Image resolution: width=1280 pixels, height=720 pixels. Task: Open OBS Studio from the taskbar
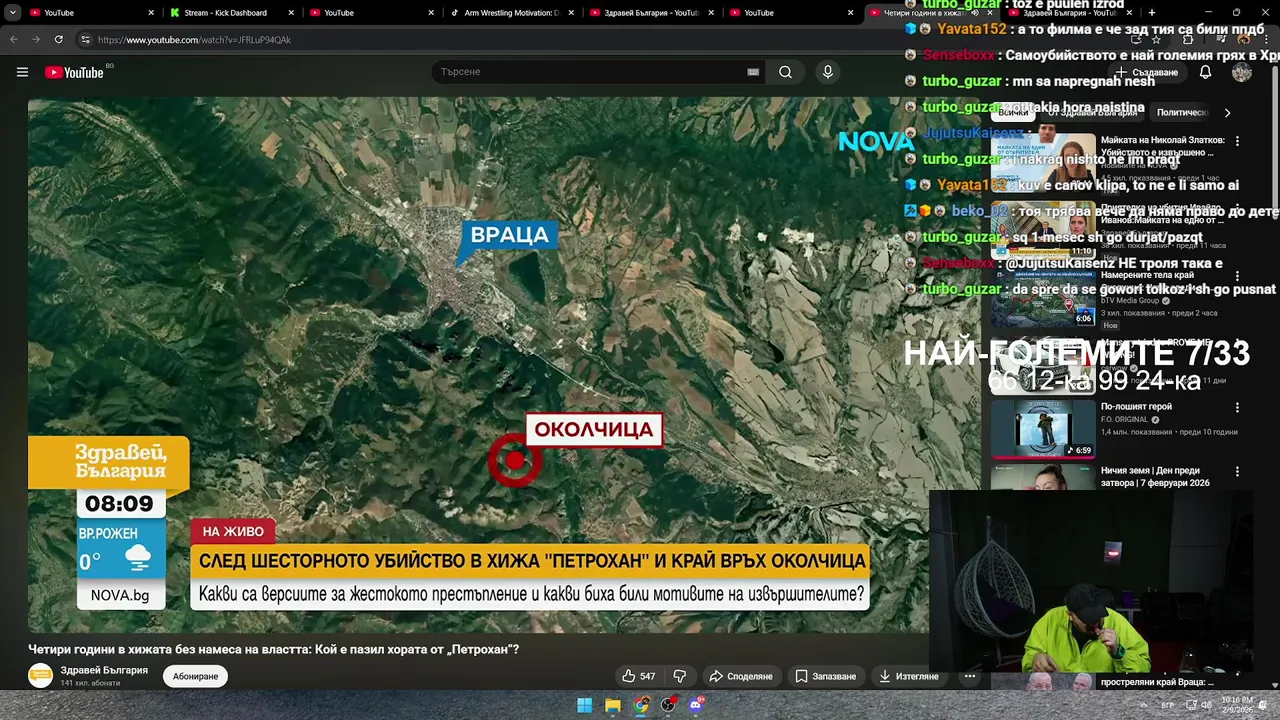click(668, 705)
